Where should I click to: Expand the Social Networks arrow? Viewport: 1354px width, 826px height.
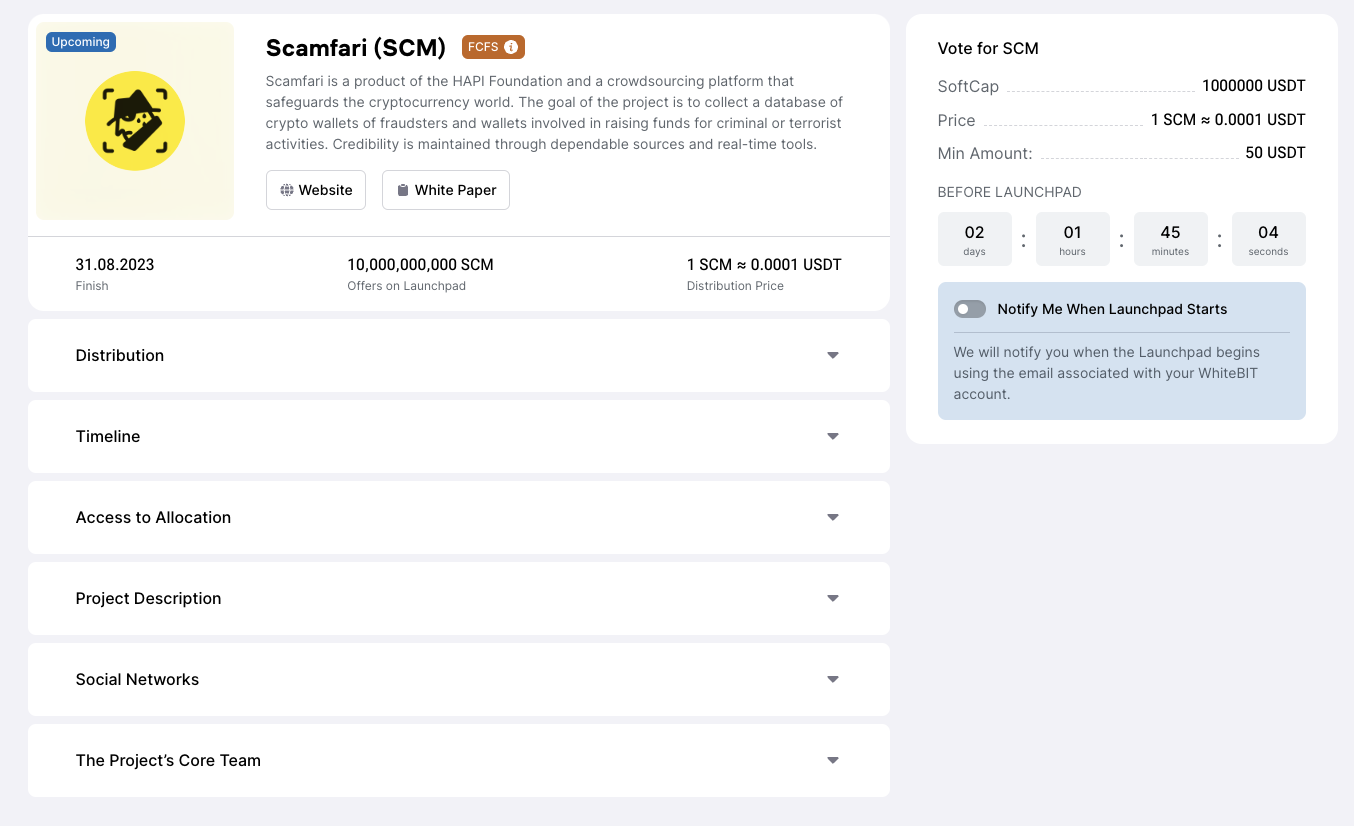[833, 679]
